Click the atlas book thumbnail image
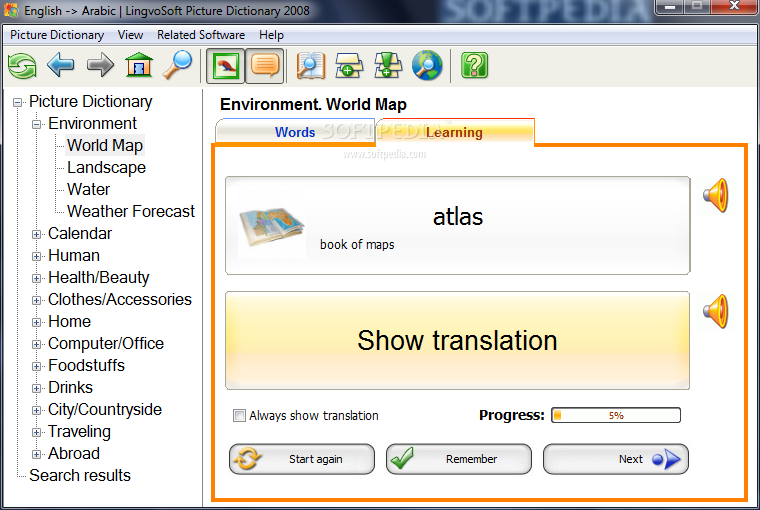 click(x=272, y=227)
